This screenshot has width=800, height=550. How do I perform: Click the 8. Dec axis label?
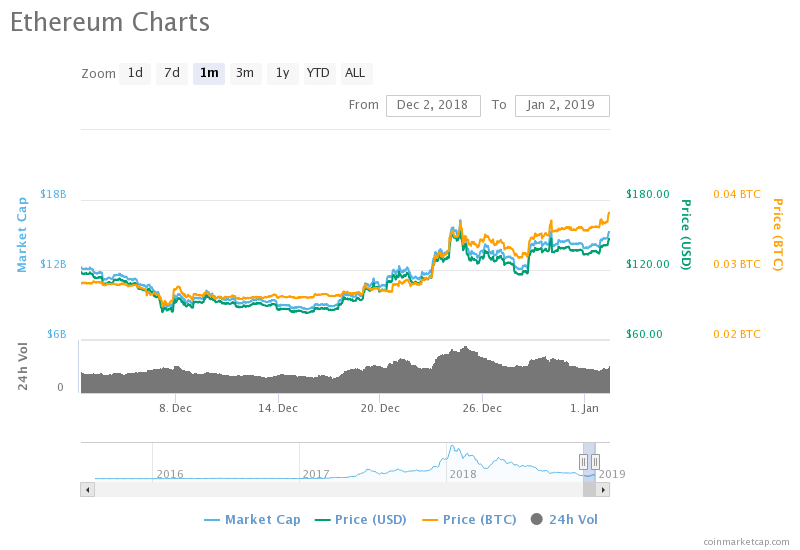tap(175, 409)
